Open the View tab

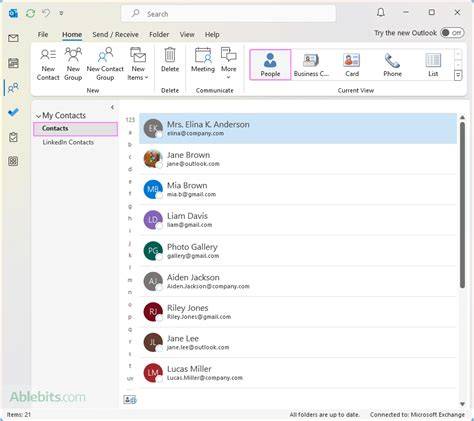187,34
